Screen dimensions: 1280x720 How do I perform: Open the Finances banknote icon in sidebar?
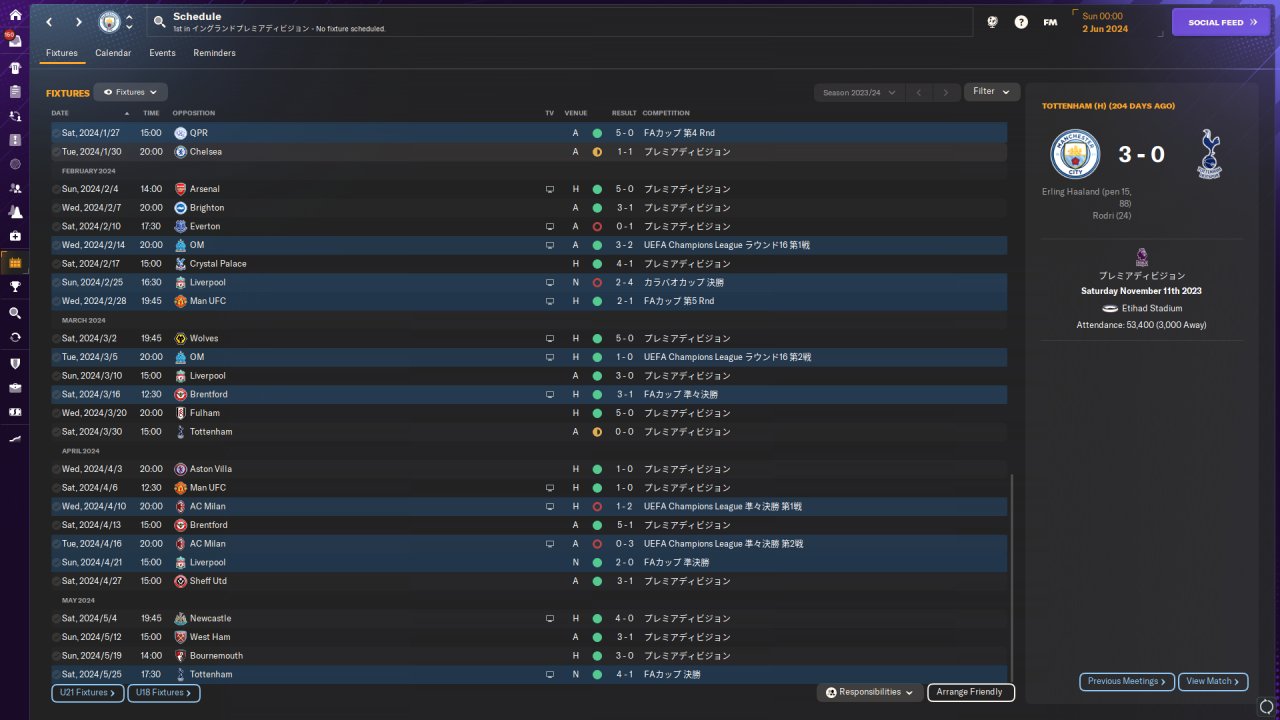coord(15,412)
